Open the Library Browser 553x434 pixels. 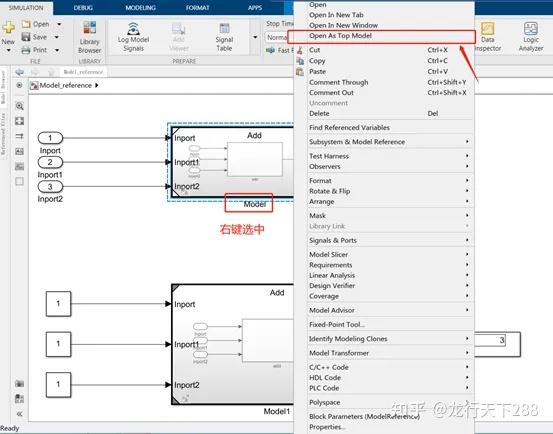click(89, 37)
